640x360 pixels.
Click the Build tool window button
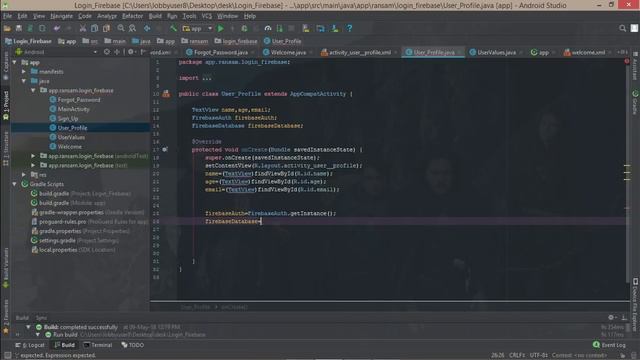(64, 345)
